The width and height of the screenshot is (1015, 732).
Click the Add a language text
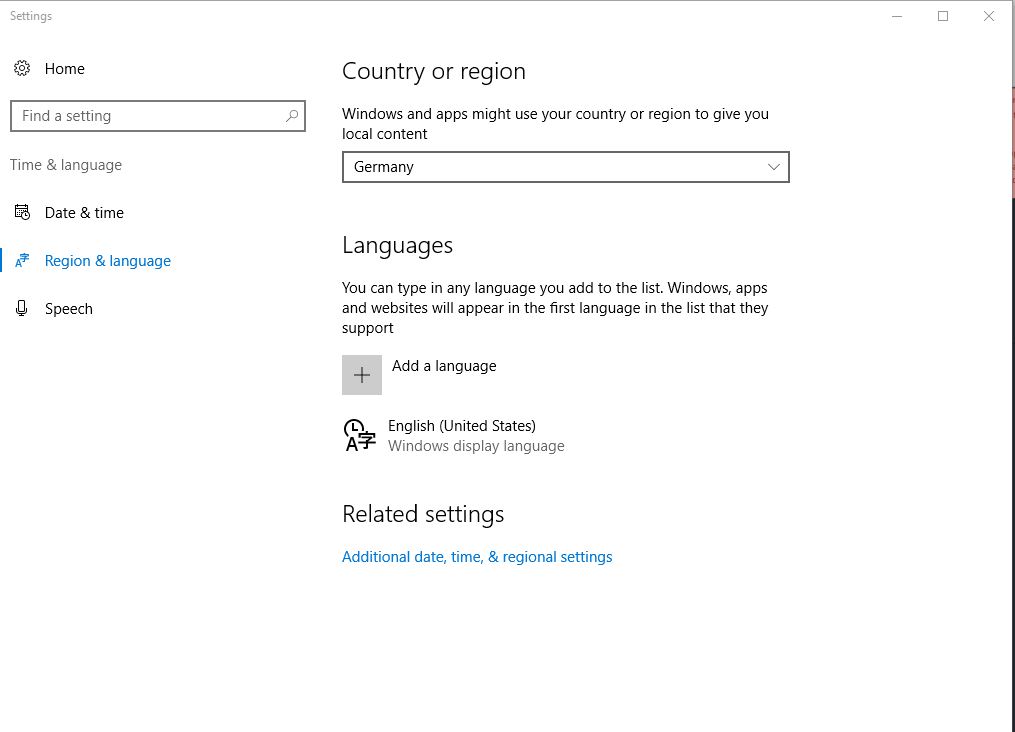(x=444, y=366)
